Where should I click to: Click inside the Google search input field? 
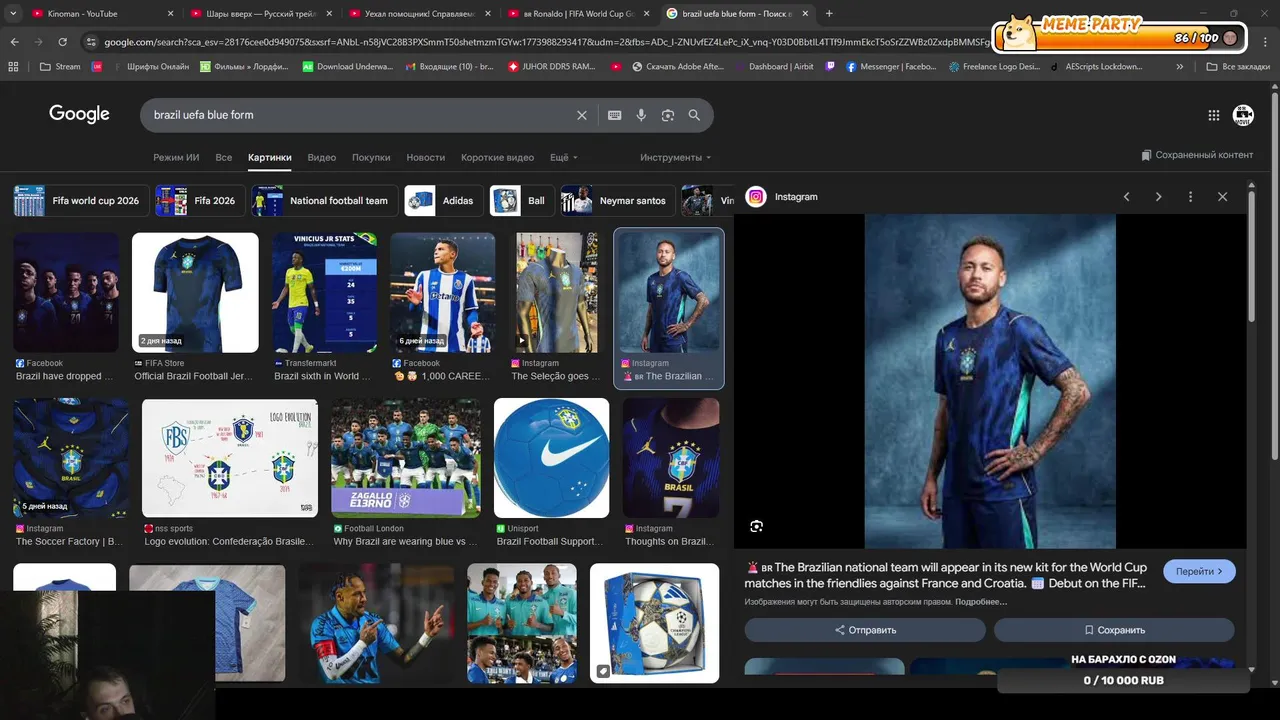point(360,115)
